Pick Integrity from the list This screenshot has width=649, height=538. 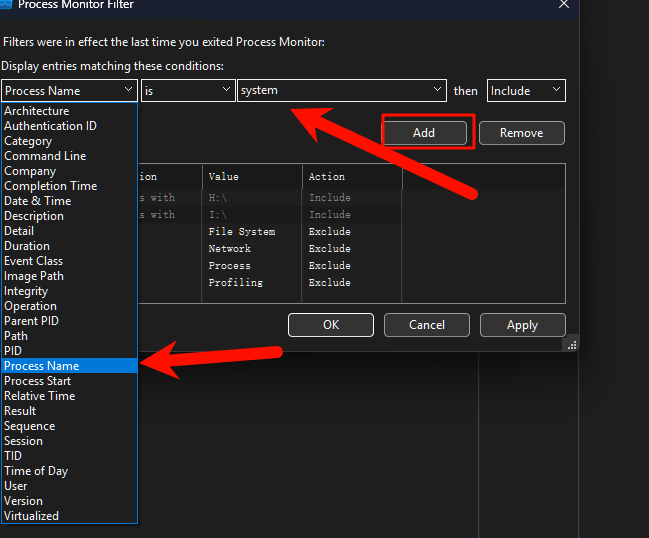click(70, 291)
